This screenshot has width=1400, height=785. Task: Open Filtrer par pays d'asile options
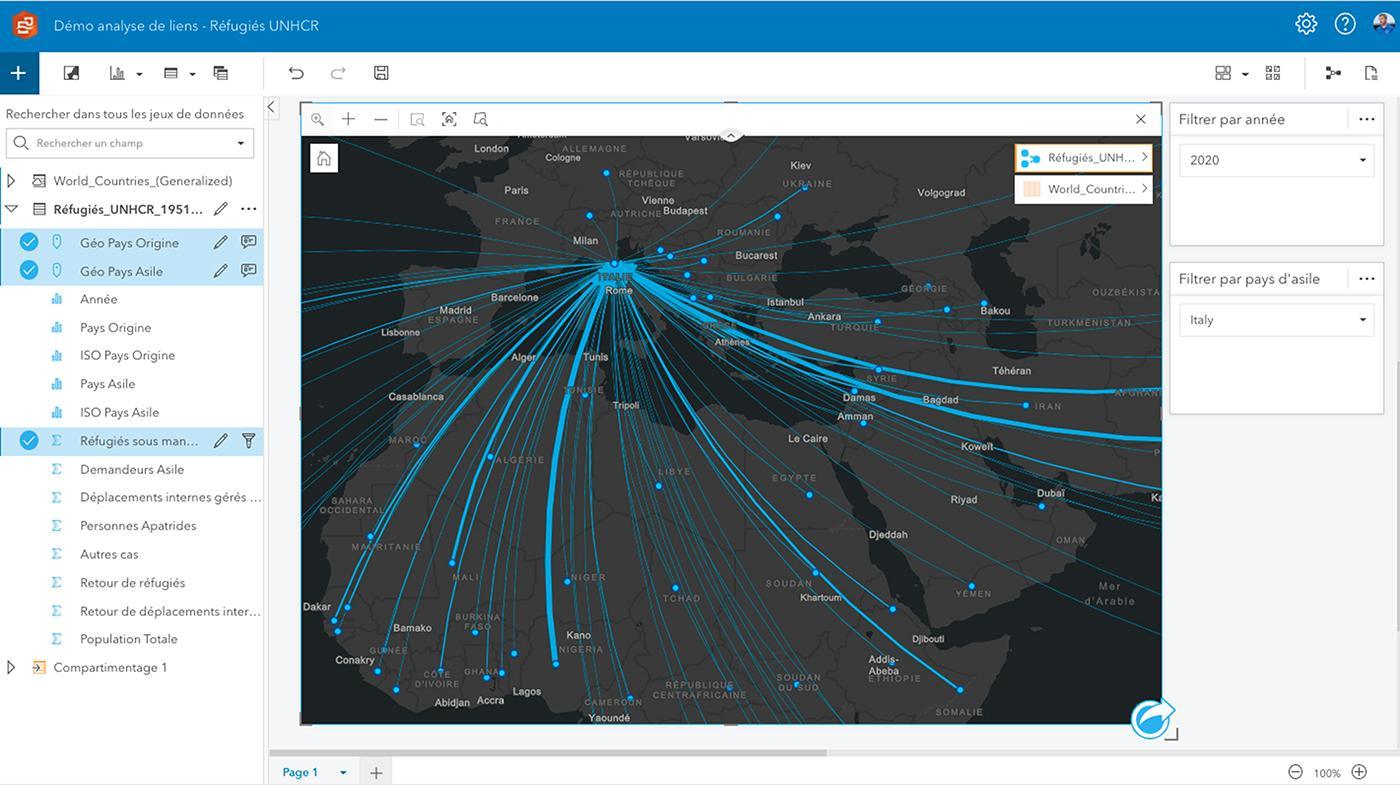pos(1367,279)
